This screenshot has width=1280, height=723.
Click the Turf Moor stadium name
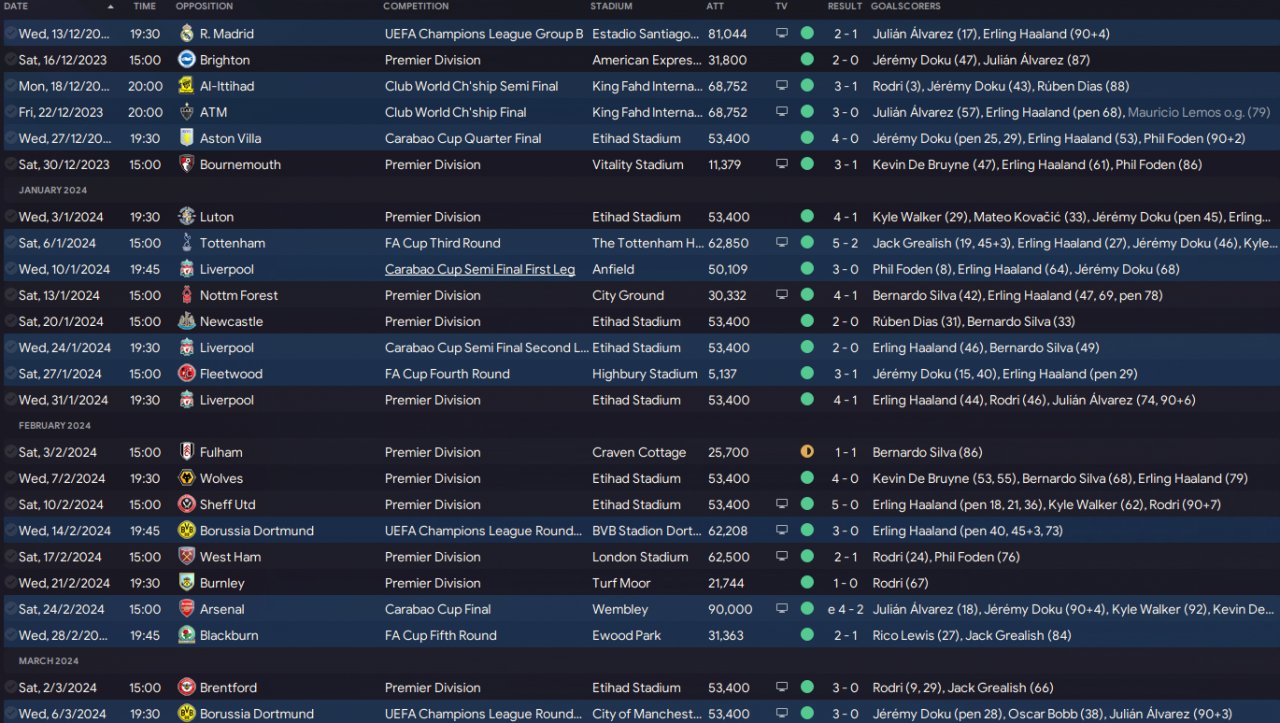pyautogui.click(x=621, y=583)
